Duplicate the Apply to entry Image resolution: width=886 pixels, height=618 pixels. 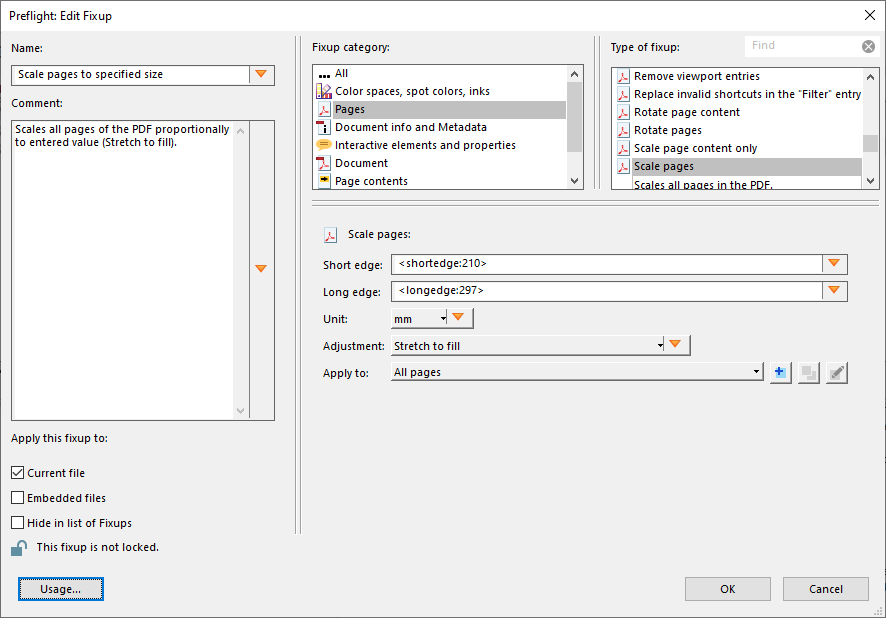[x=808, y=371]
